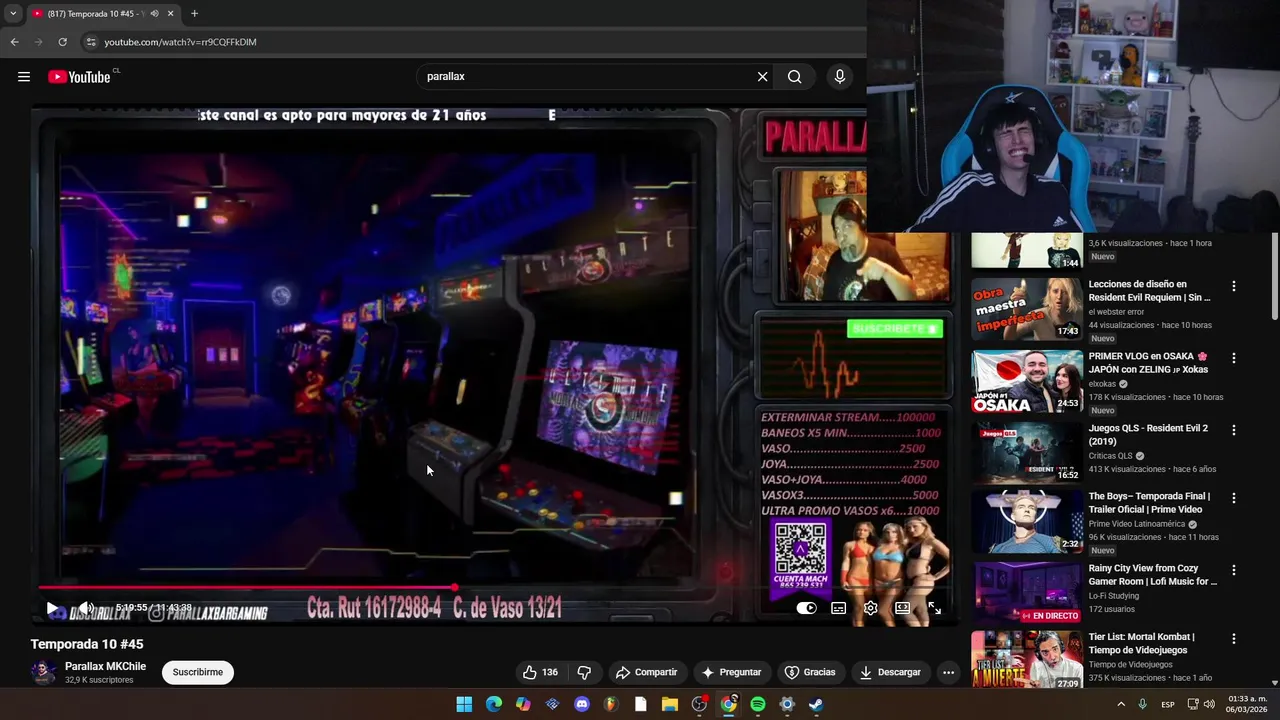Open options for 'Juegos QLS' video
The image size is (1280, 720).
pos(1233,430)
